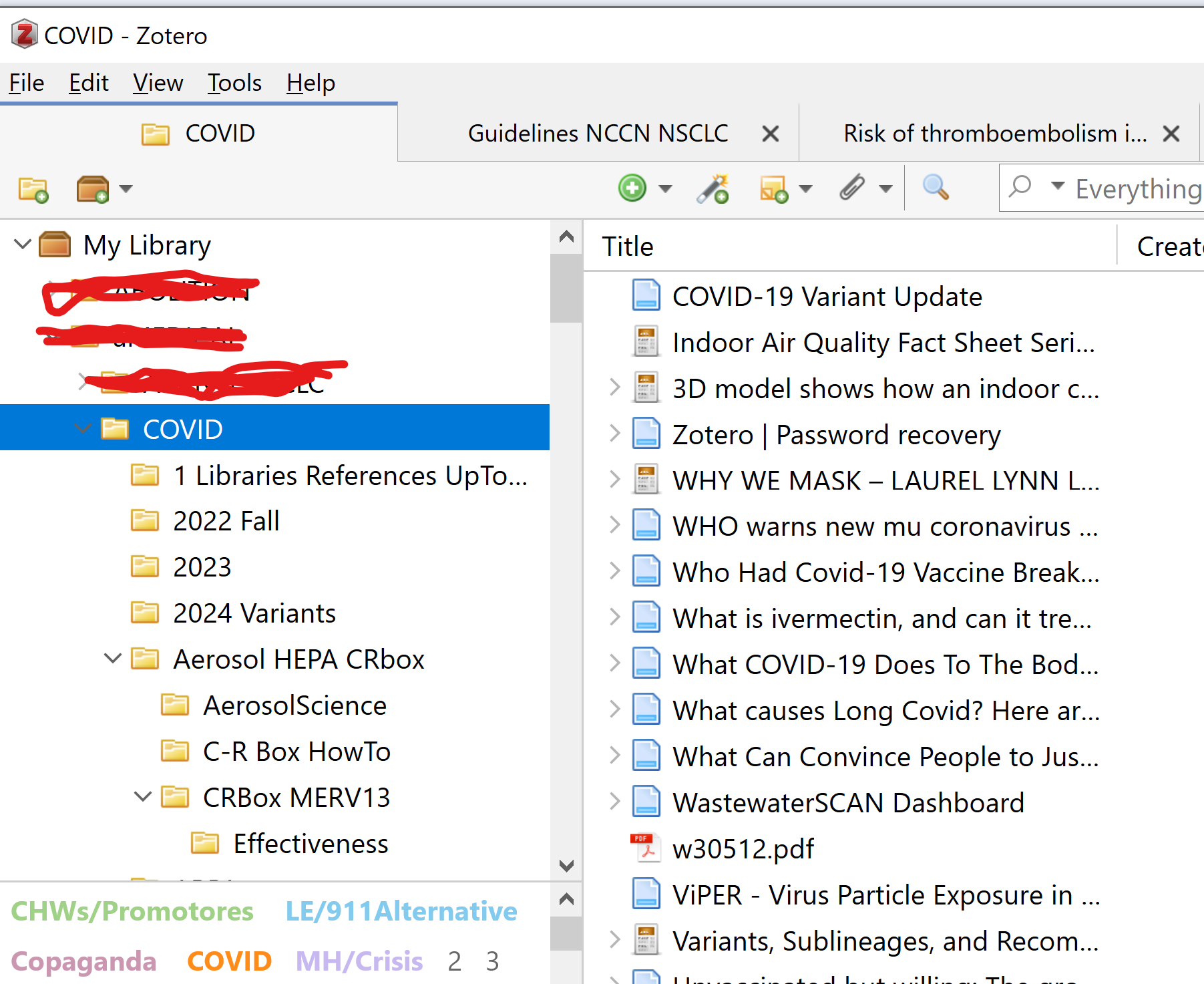Viewport: 1204px width, 984px height.
Task: Open the New Note dropdown arrow
Action: (806, 189)
